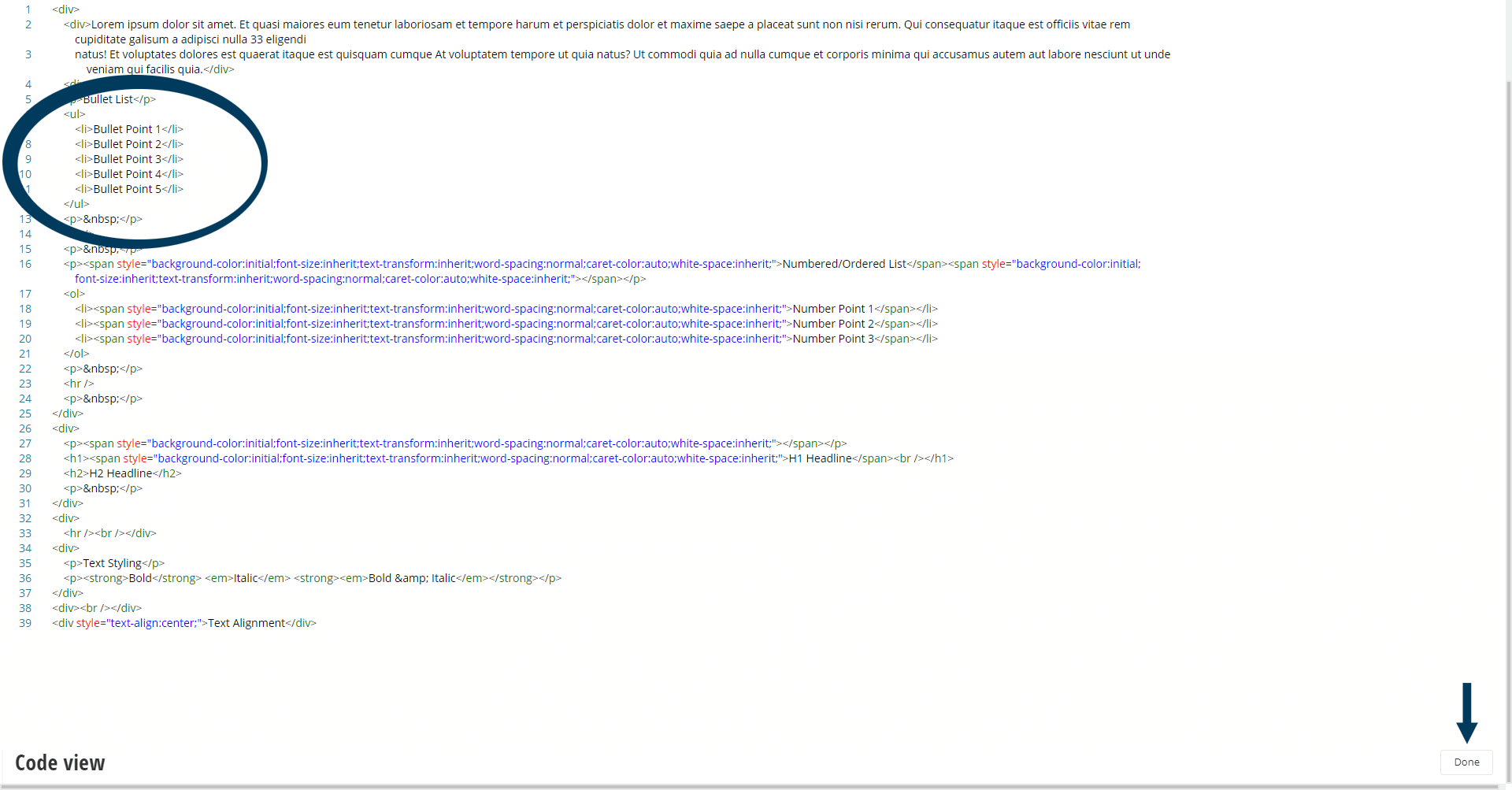Click the 'Bullet List' paragraph text
The image size is (1512, 790).
108,99
